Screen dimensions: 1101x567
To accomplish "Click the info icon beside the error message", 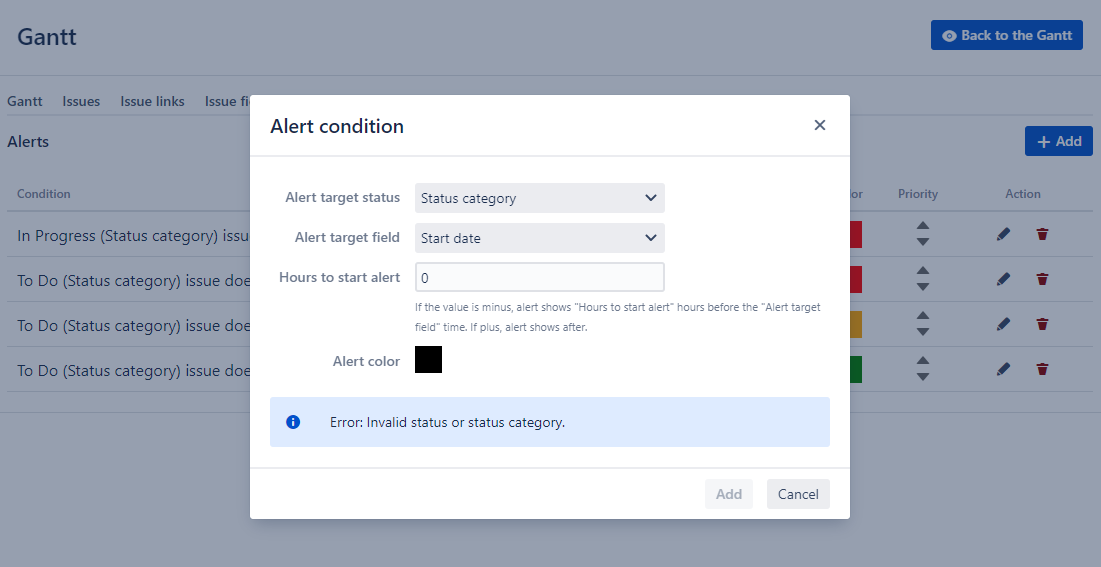I will pos(293,422).
